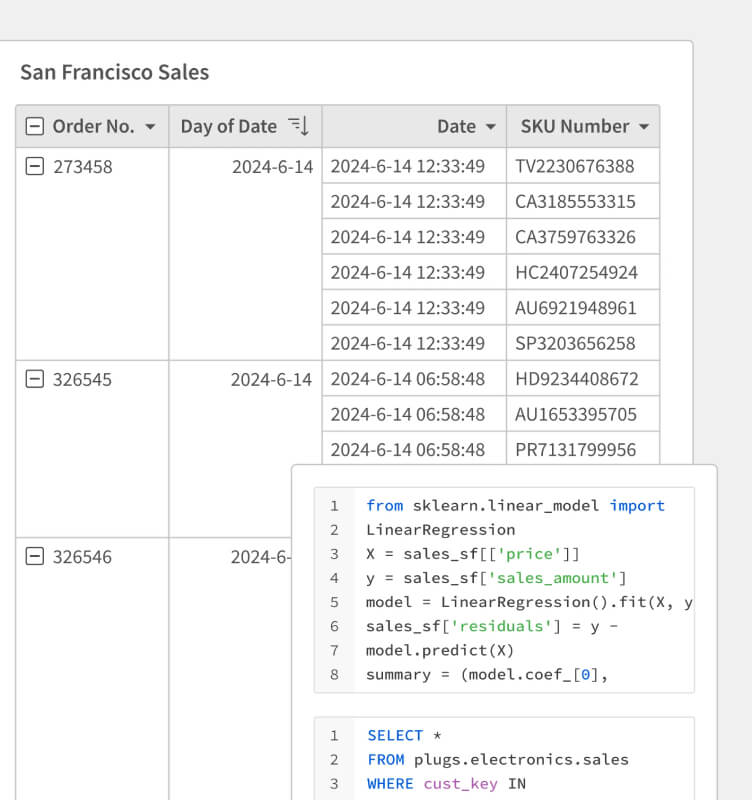Click the summary = (model.coef_ line
Screen dimensions: 752x800
487,674
